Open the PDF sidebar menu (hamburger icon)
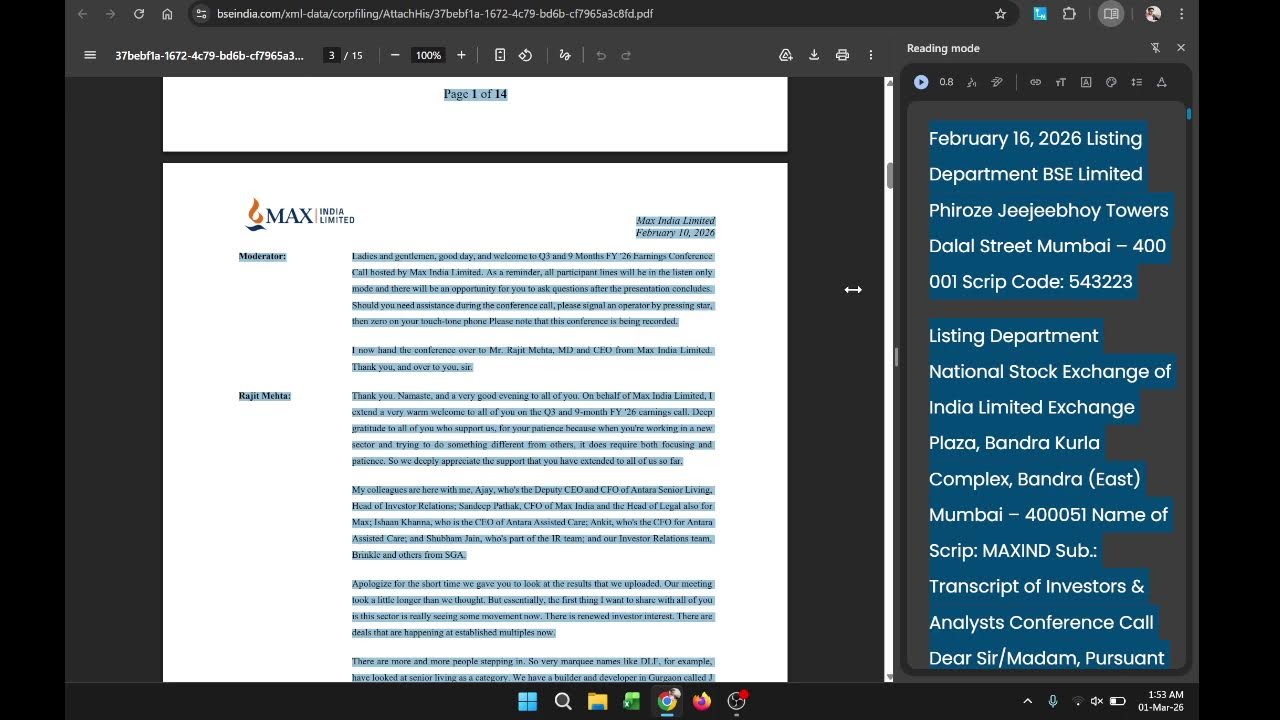Screen dimensions: 1280x720 click(90, 55)
